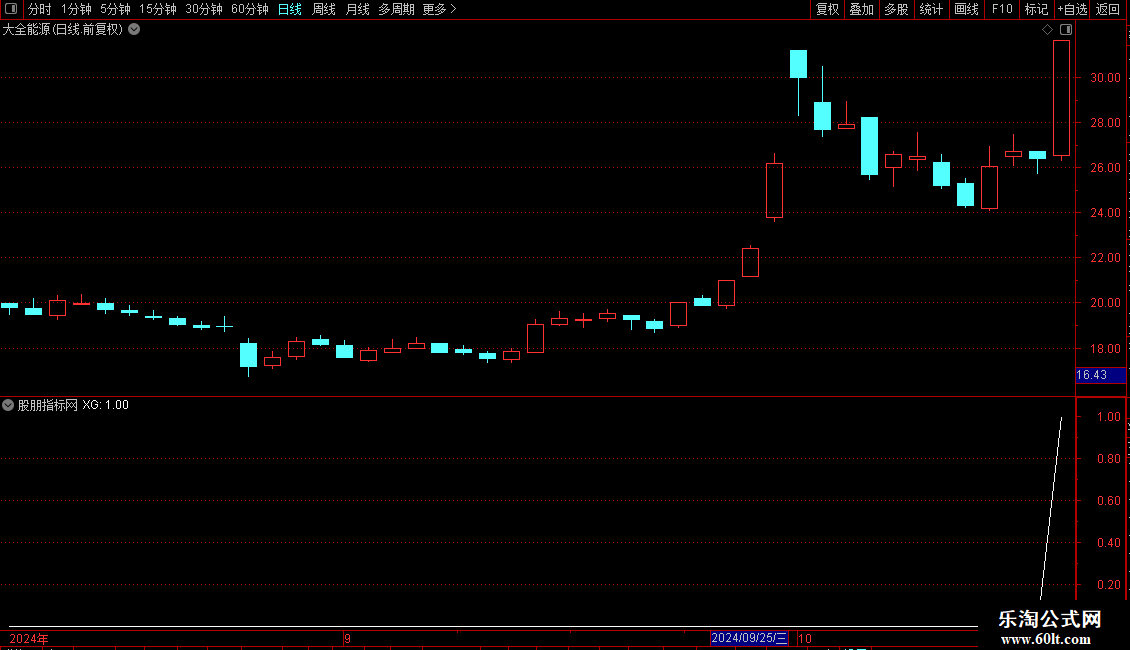1130x650 pixels.
Task: Switch to 周线 weekly chart
Action: [324, 9]
